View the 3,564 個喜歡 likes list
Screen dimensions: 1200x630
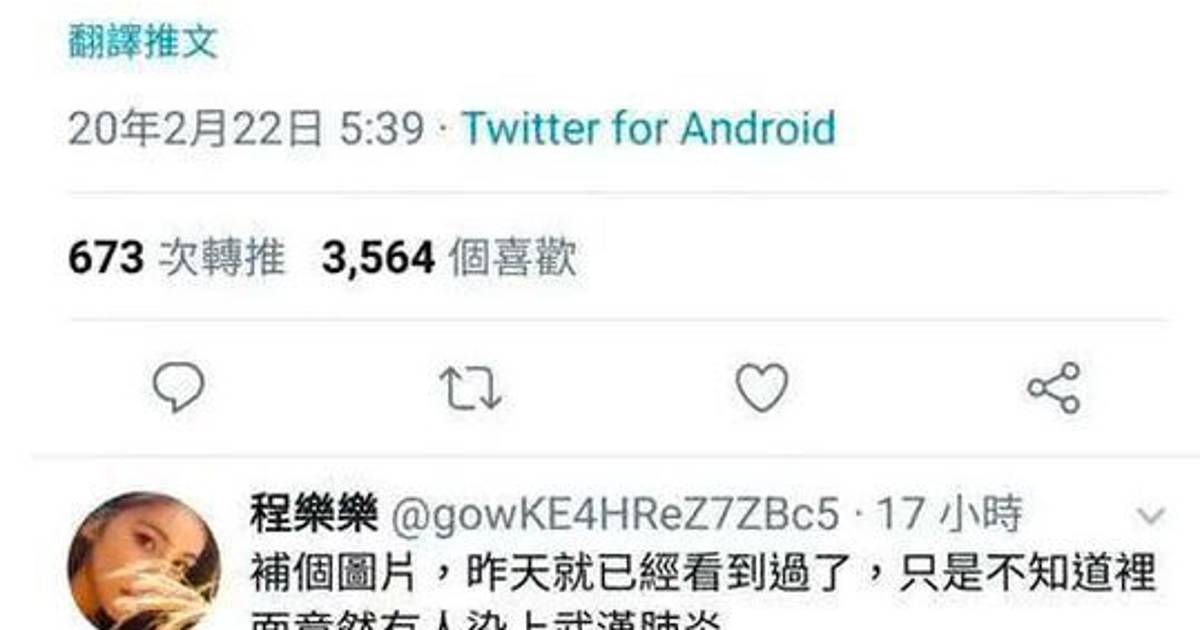point(449,259)
